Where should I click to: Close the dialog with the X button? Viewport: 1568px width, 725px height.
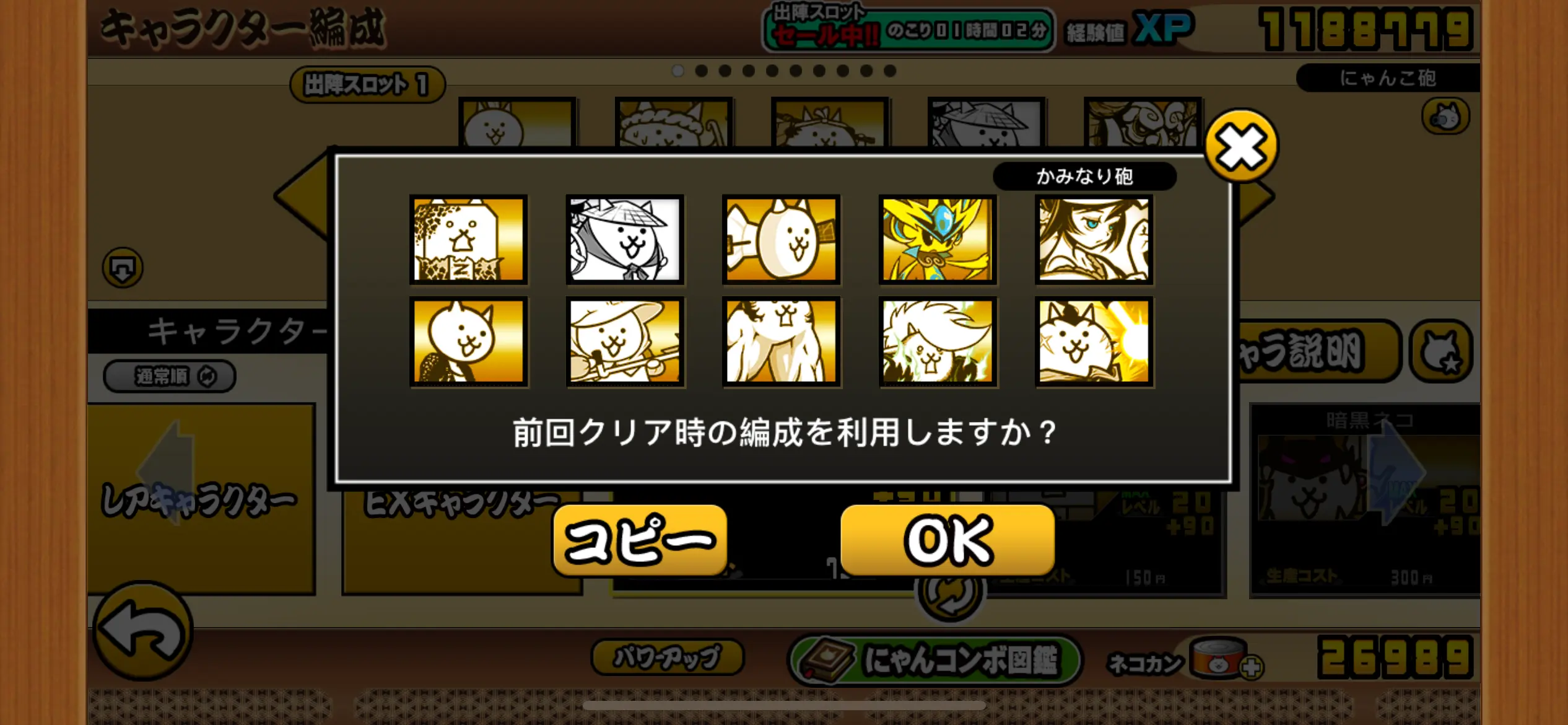click(x=1241, y=147)
